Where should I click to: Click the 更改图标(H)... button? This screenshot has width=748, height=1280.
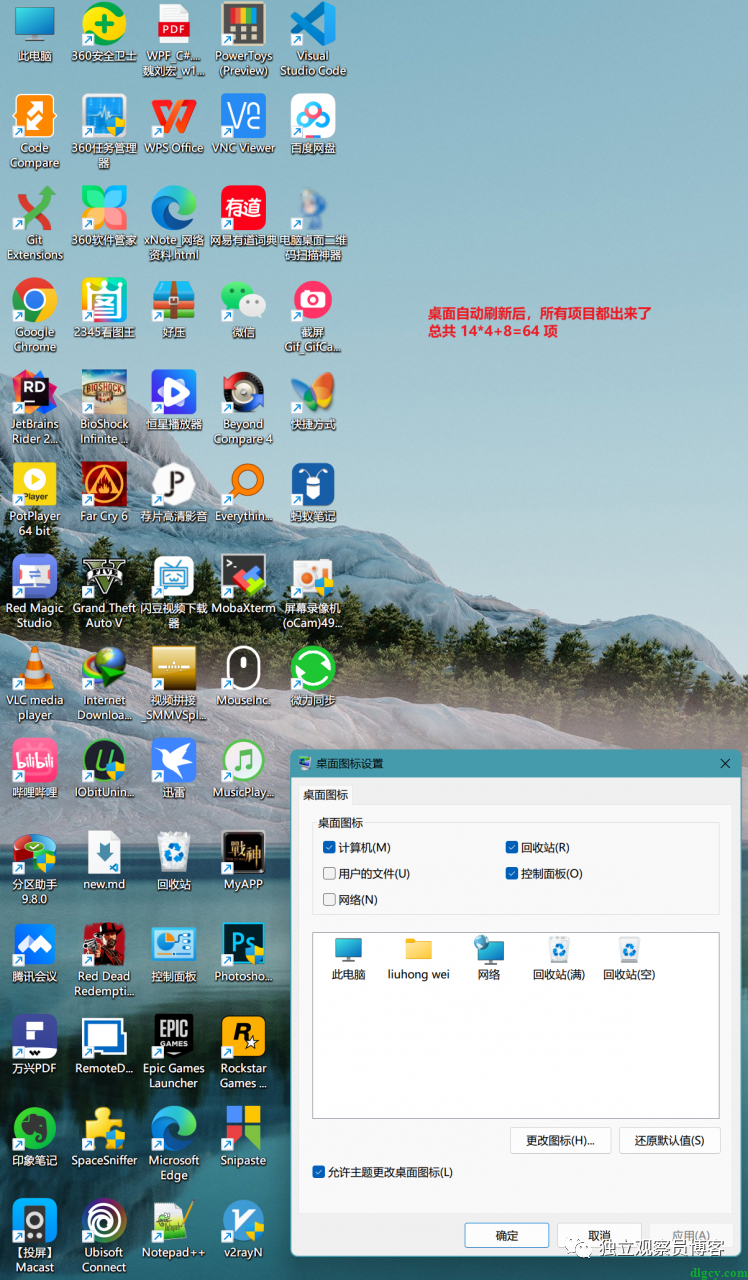pos(560,1140)
